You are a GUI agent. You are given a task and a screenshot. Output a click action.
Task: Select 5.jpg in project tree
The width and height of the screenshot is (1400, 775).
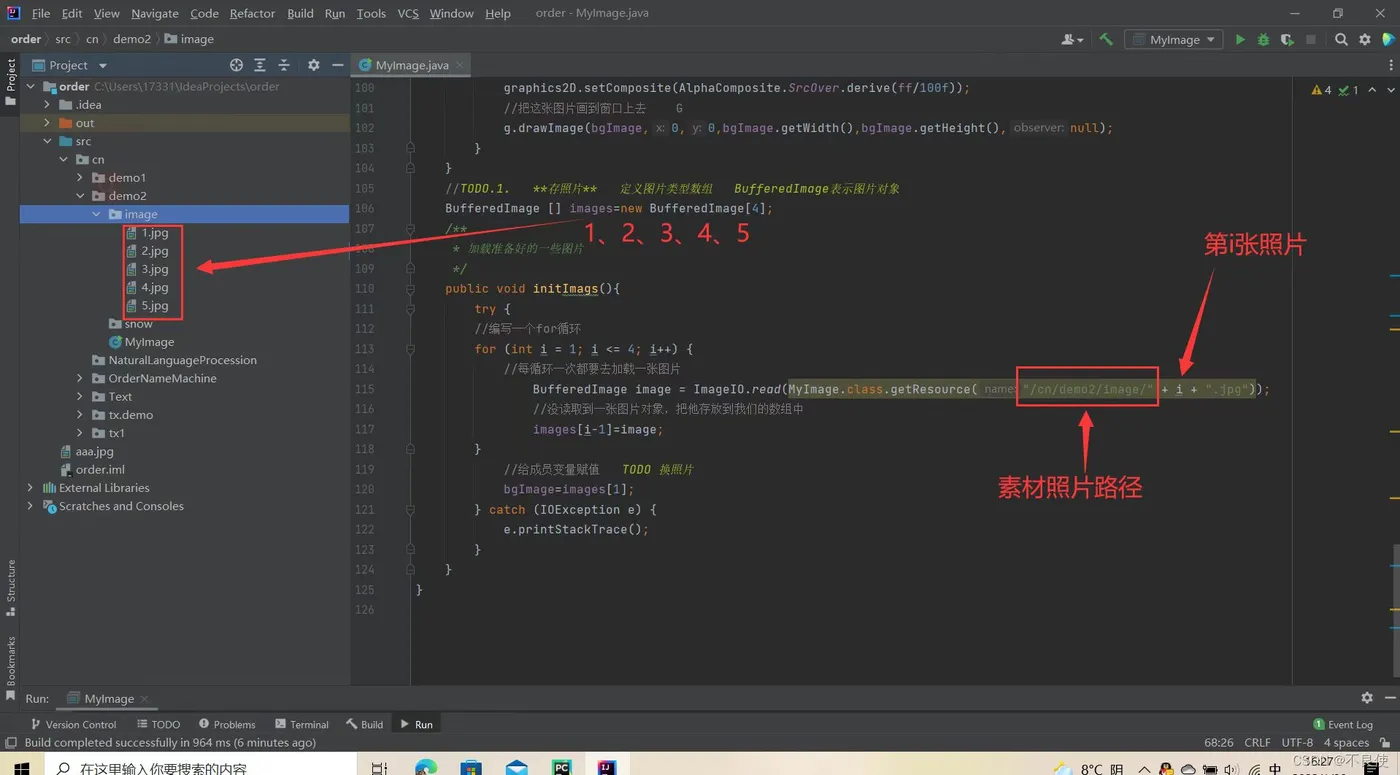[154, 306]
